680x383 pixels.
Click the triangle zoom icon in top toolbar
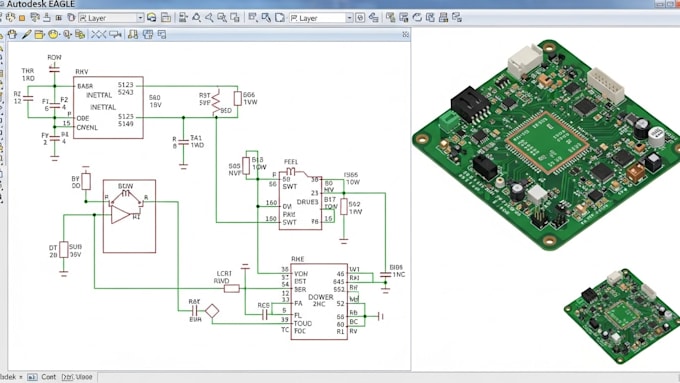(196, 18)
